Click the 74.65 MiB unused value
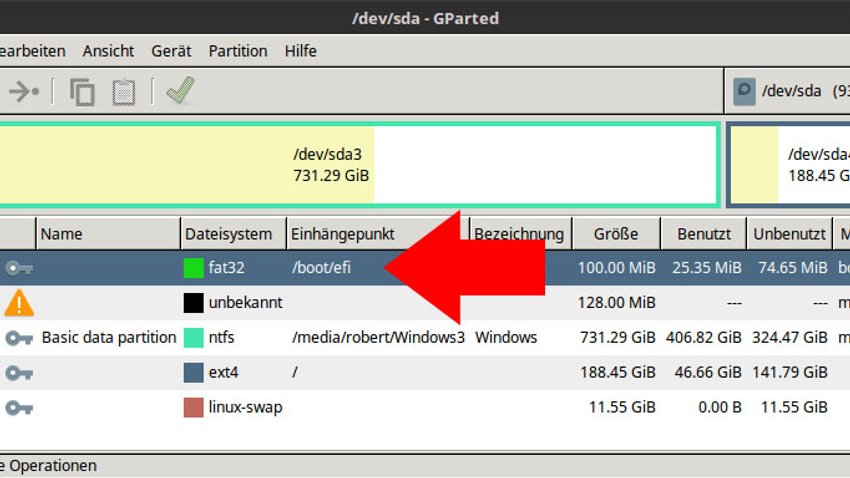850x478 pixels. 793,268
